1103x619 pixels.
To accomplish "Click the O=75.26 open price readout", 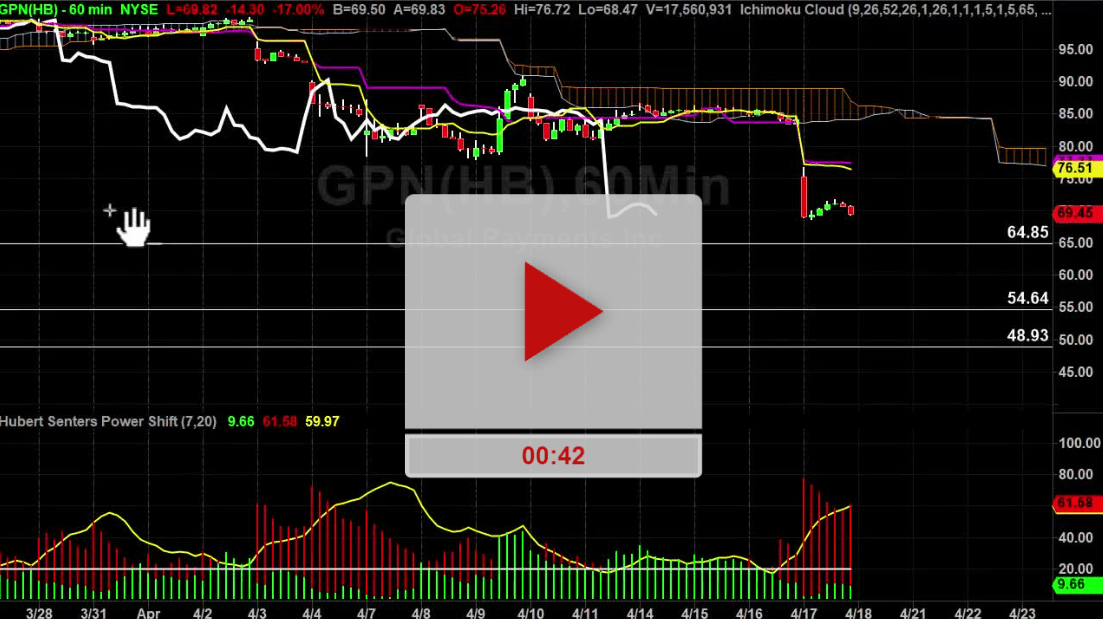I will pyautogui.click(x=479, y=10).
